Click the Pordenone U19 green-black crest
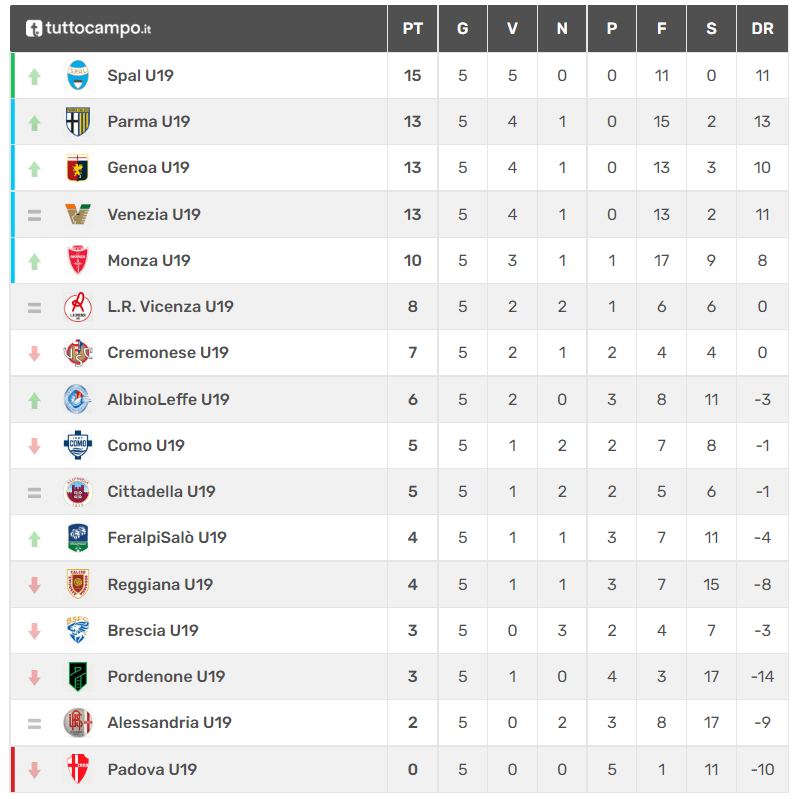Screen dimensions: 799x799 (x=78, y=676)
